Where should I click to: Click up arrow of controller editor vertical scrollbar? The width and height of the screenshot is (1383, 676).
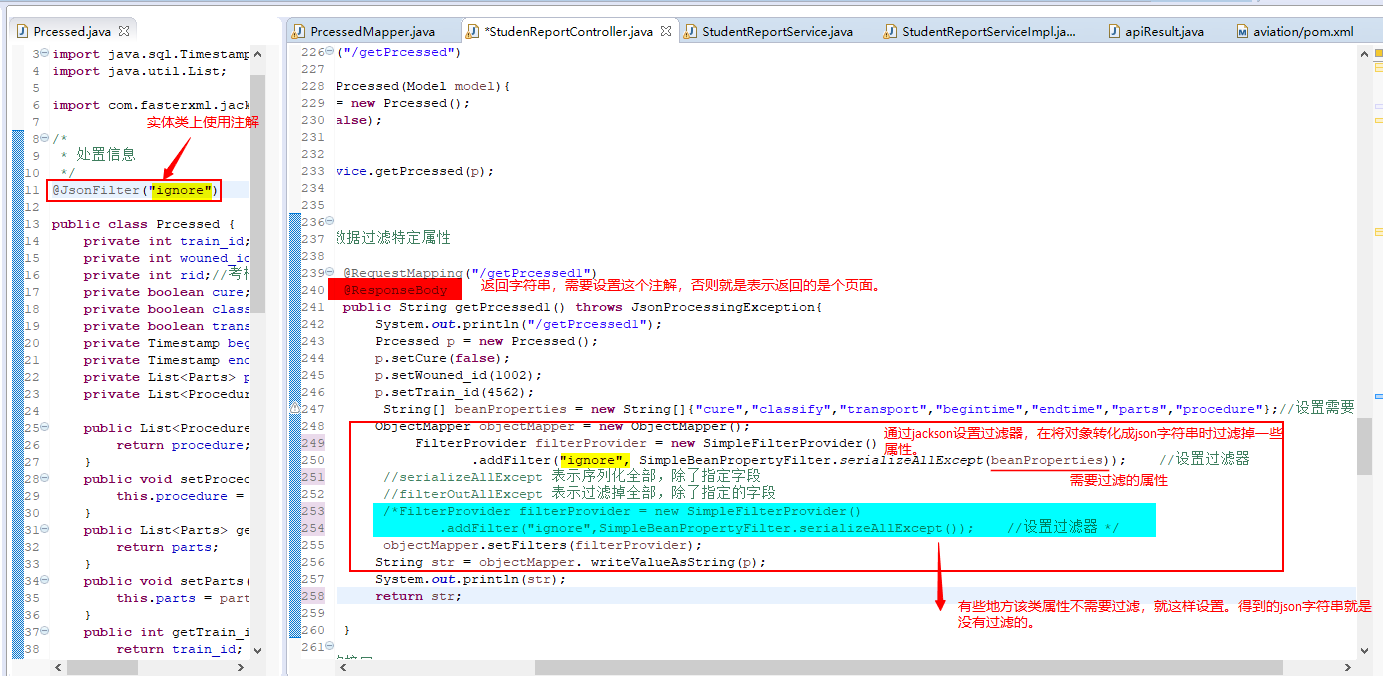click(x=1365, y=55)
